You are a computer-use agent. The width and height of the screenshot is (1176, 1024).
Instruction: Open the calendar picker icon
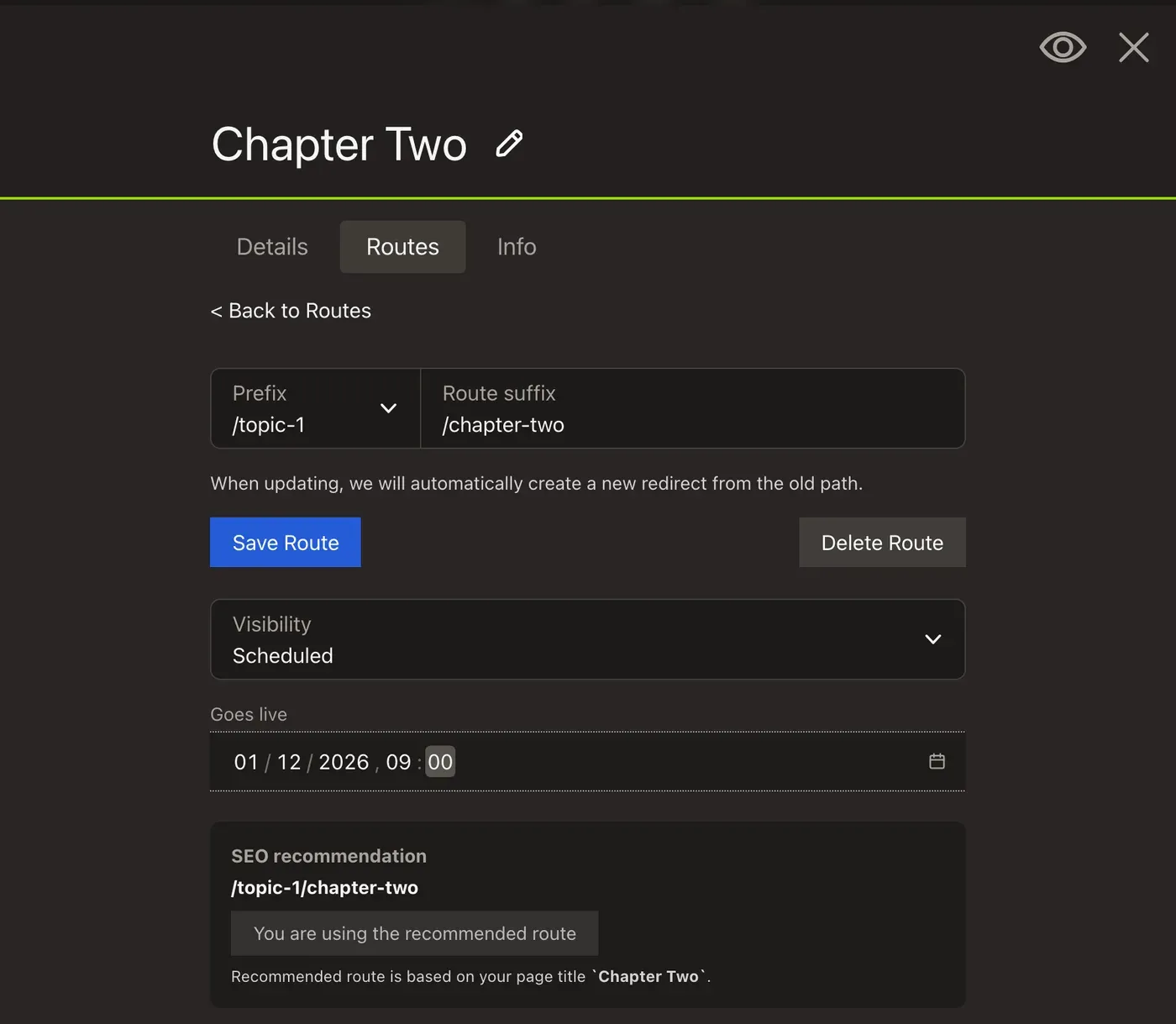tap(937, 761)
